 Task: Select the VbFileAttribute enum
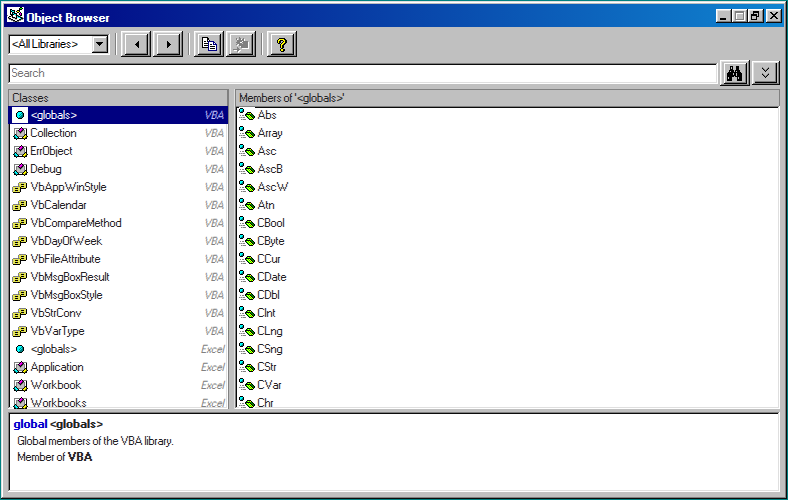pyautogui.click(x=119, y=259)
